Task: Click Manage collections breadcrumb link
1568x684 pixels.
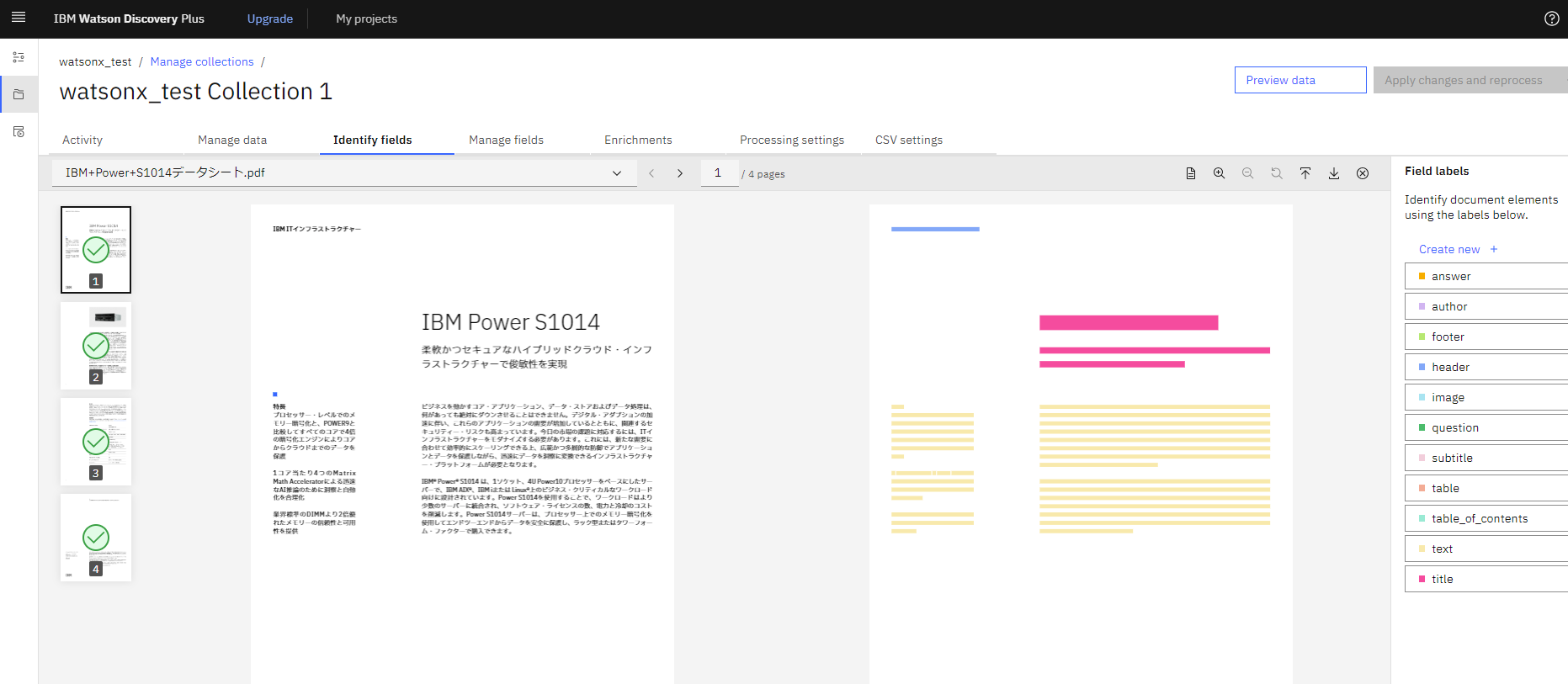Action: pyautogui.click(x=202, y=61)
